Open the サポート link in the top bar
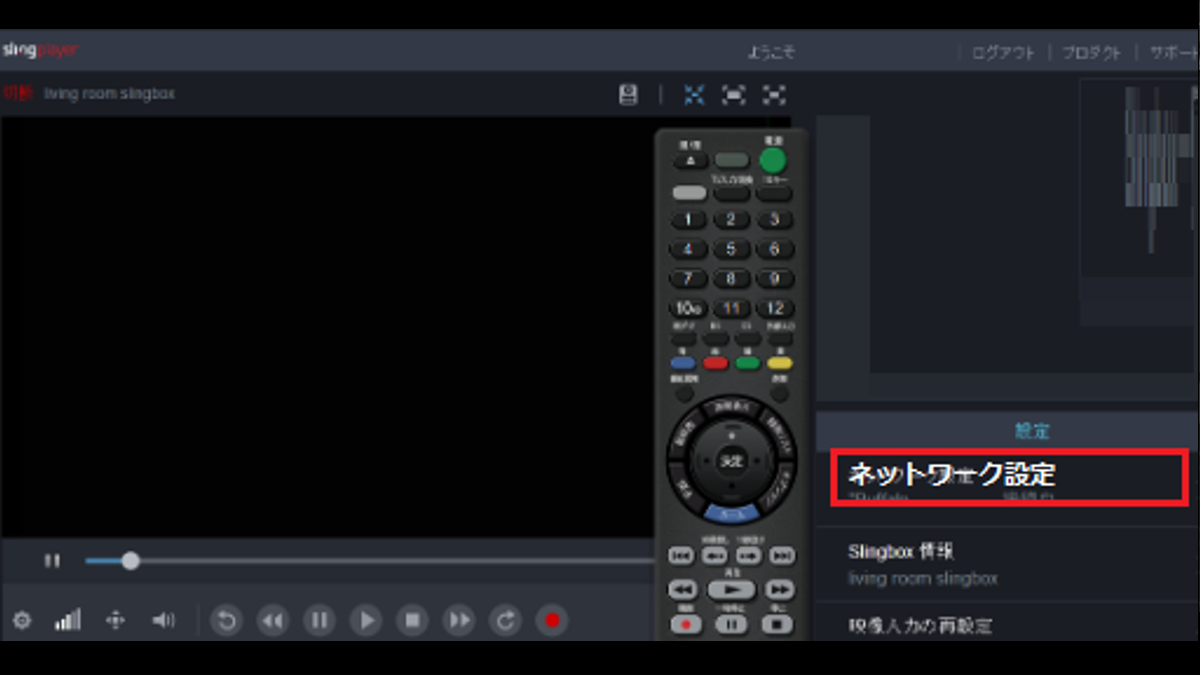The image size is (1200, 675). pyautogui.click(x=1174, y=53)
